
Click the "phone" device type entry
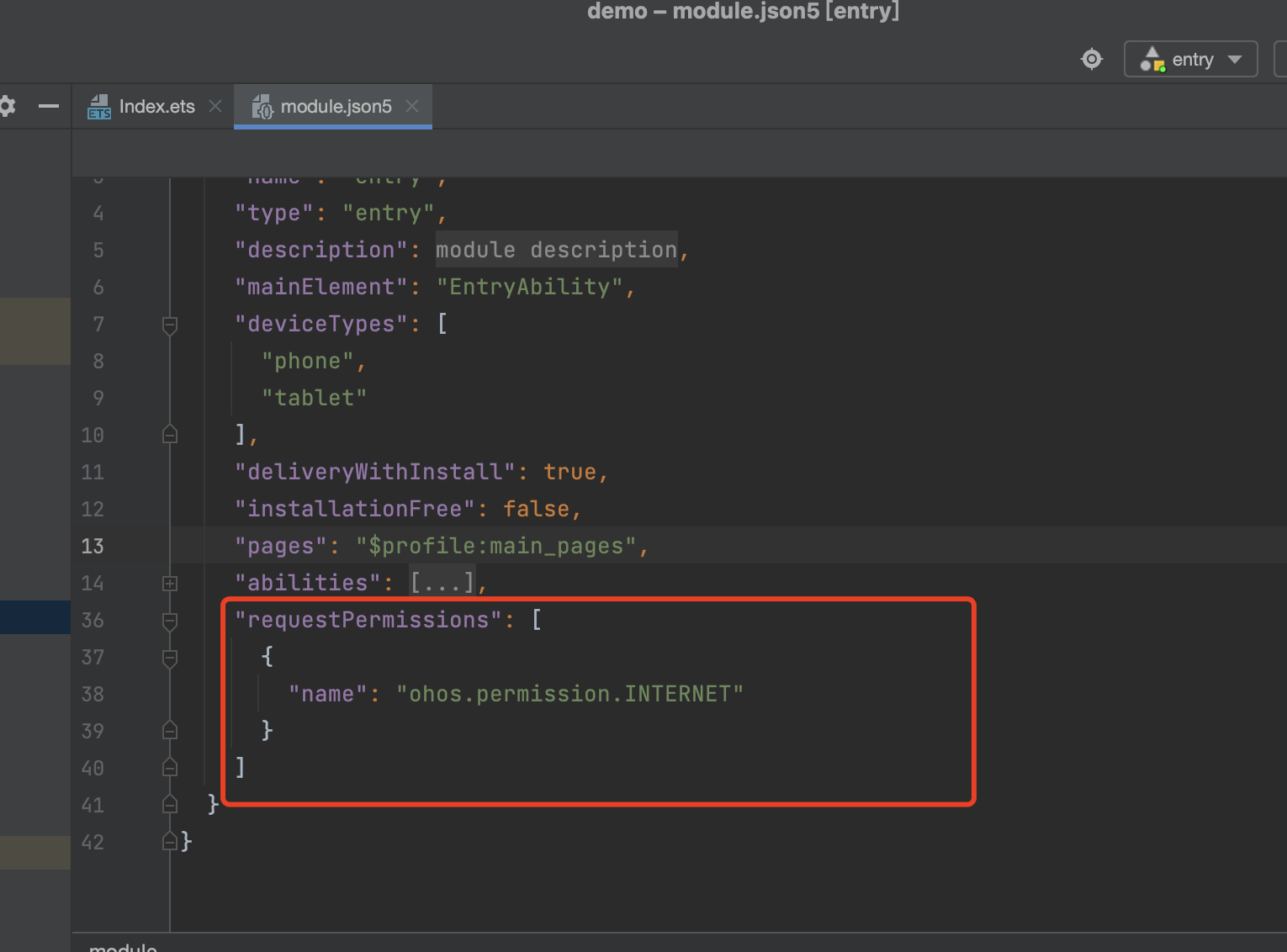click(308, 361)
